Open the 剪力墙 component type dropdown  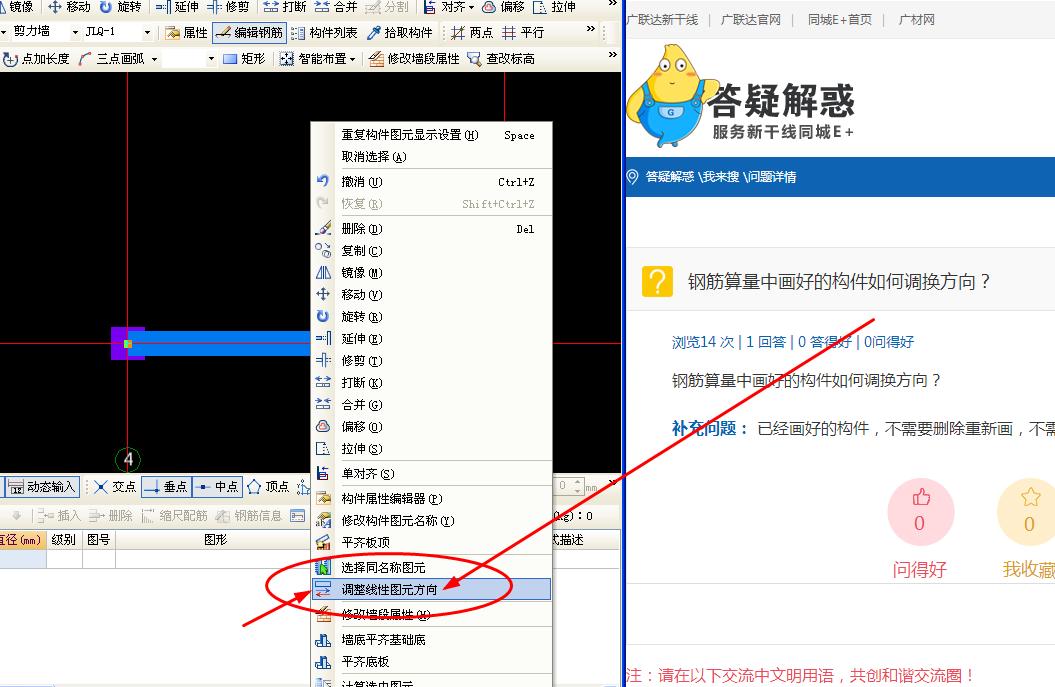click(75, 32)
